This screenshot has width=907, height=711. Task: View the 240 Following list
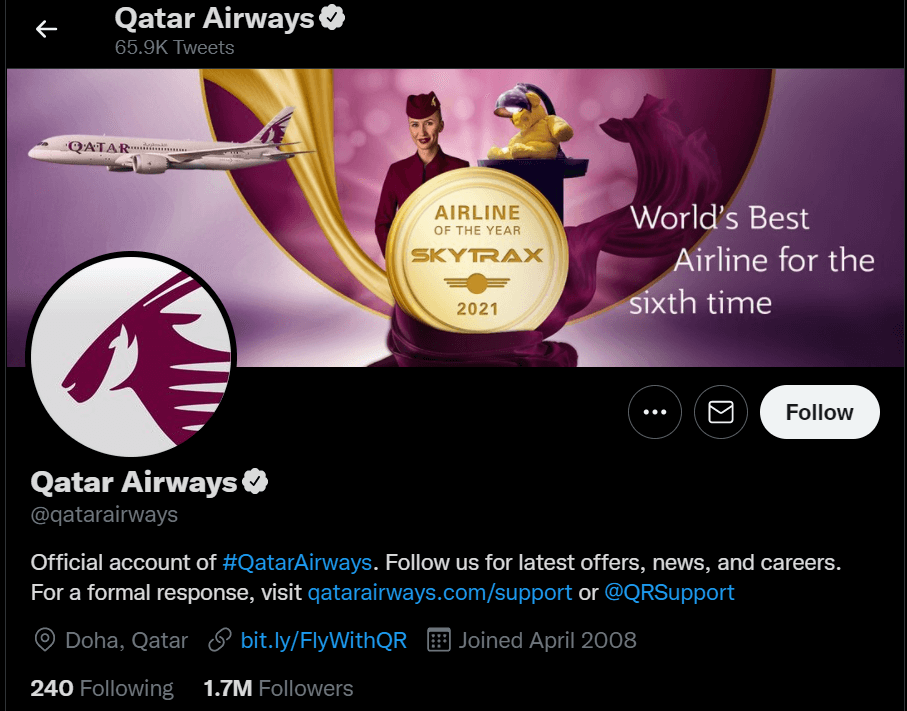102,688
